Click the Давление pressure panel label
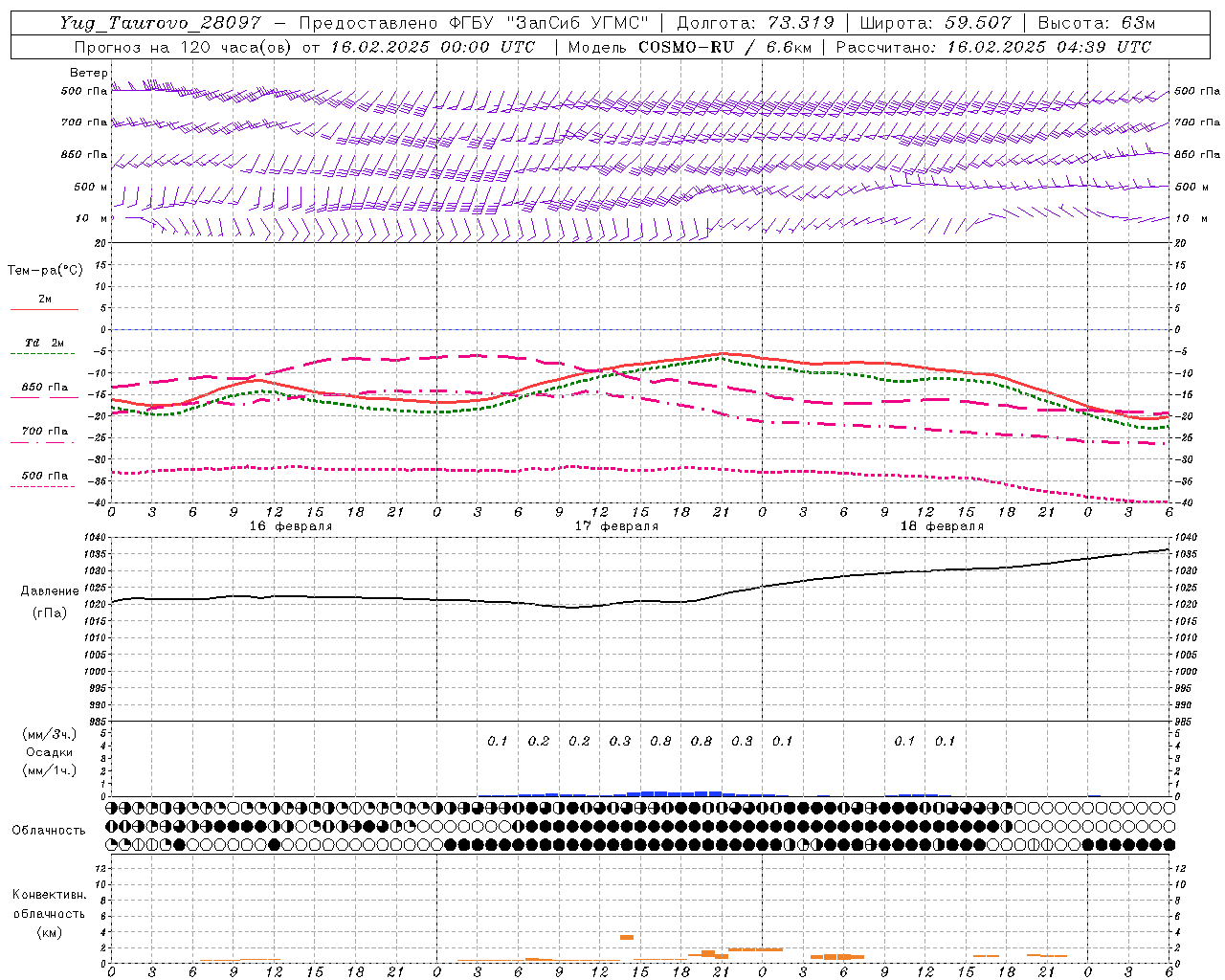This screenshot has width=1225, height=980. pos(50,591)
